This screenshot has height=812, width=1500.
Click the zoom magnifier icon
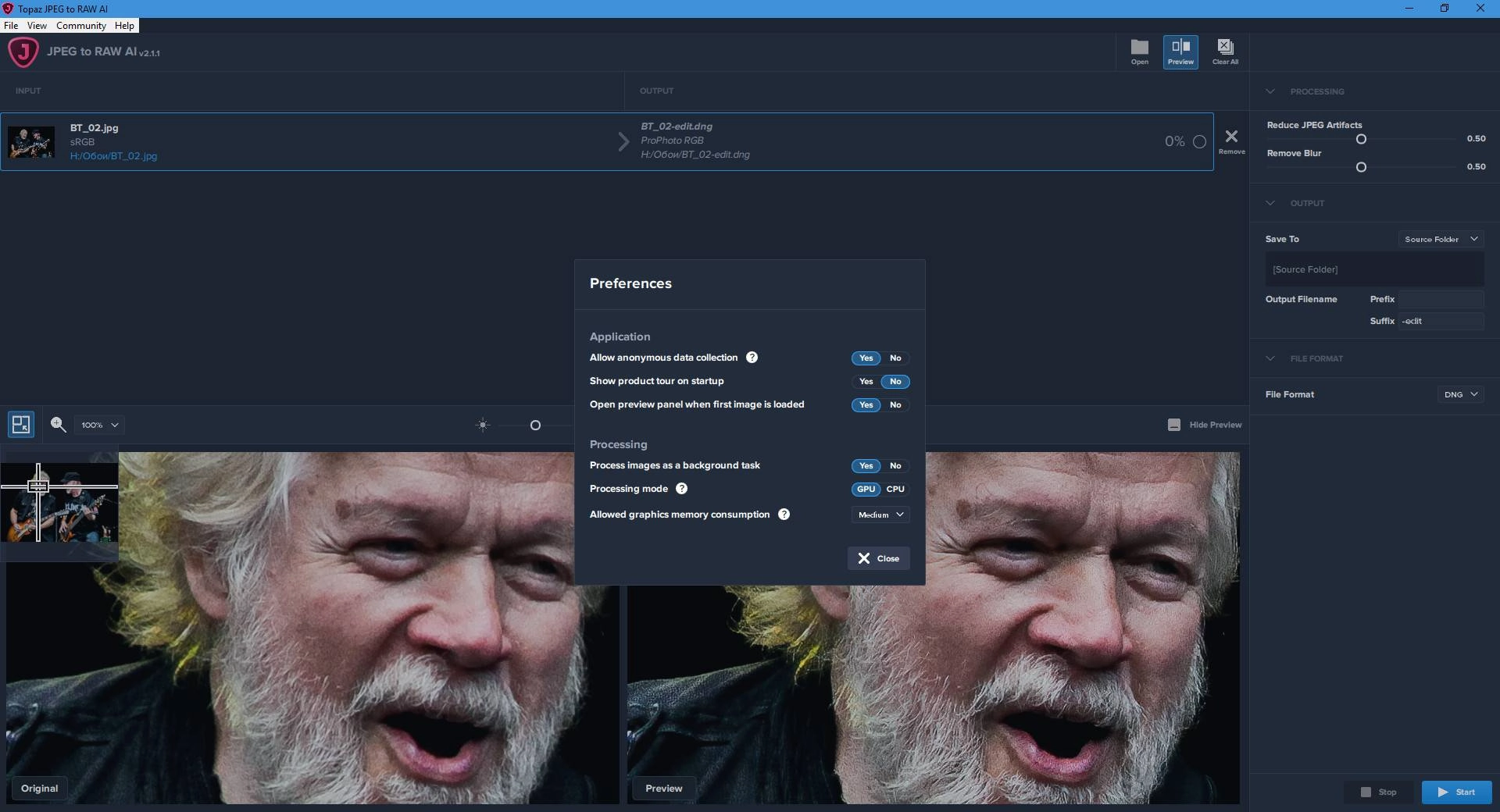[x=58, y=425]
